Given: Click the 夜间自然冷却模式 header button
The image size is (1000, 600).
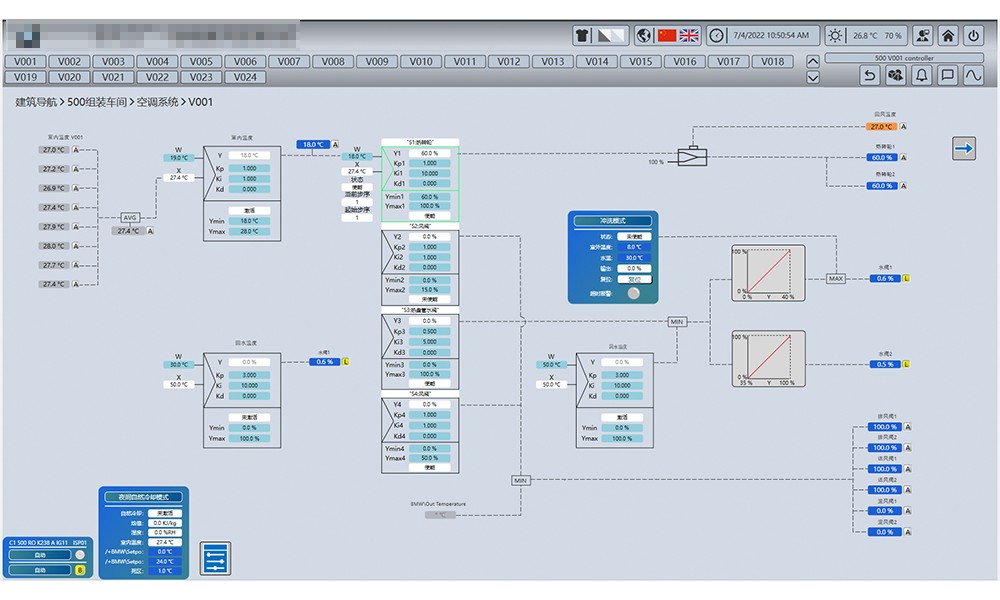Looking at the screenshot, I should 144,497.
